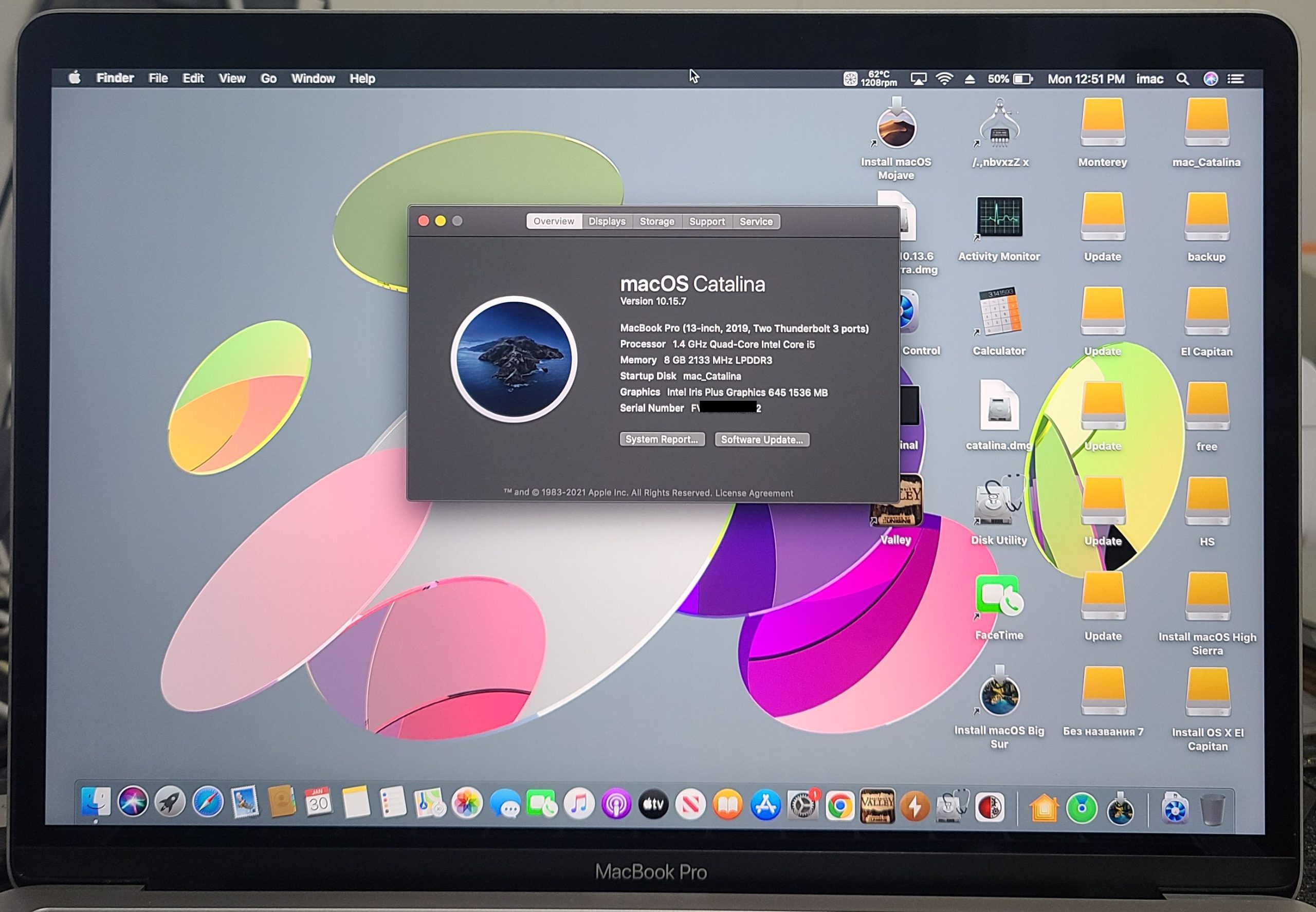
Task: Open the Go menu
Action: coord(268,78)
